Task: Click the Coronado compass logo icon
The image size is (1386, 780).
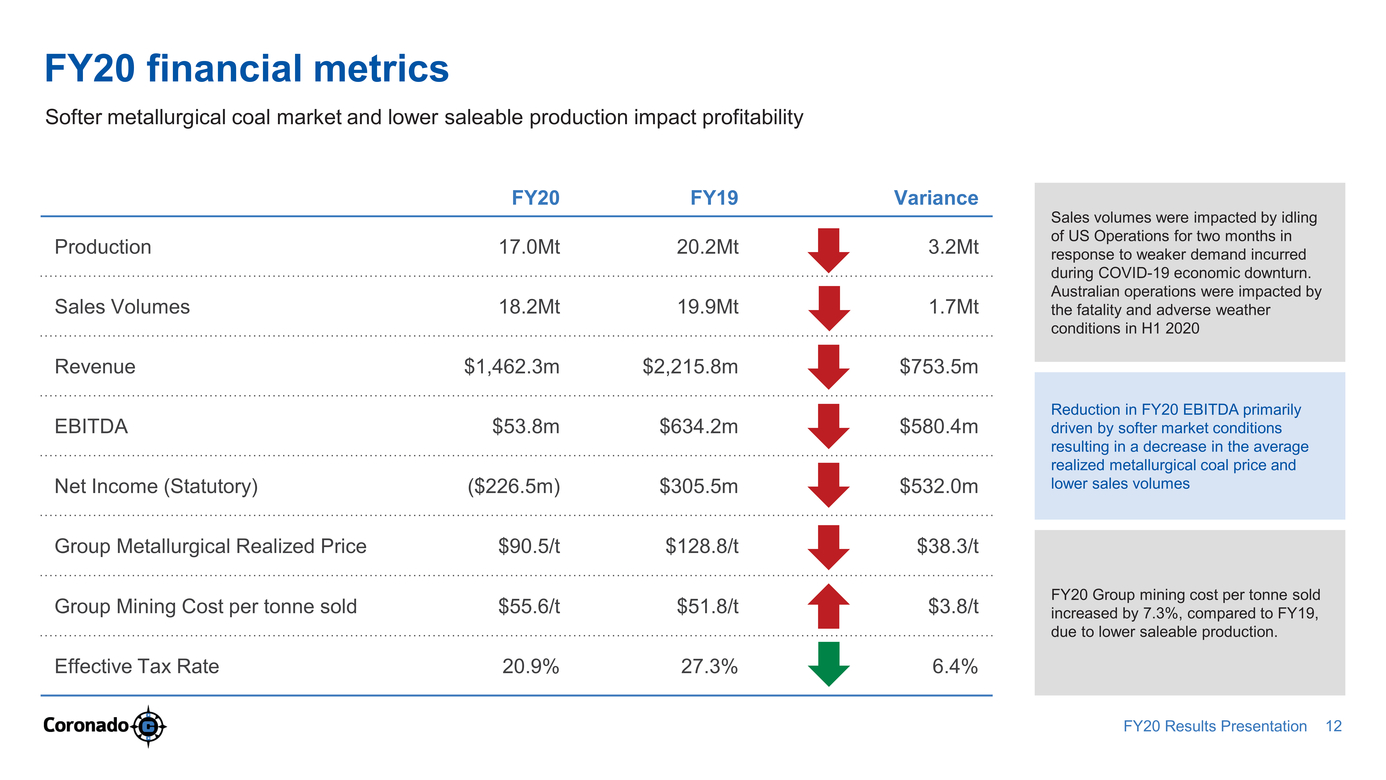Action: pos(148,727)
